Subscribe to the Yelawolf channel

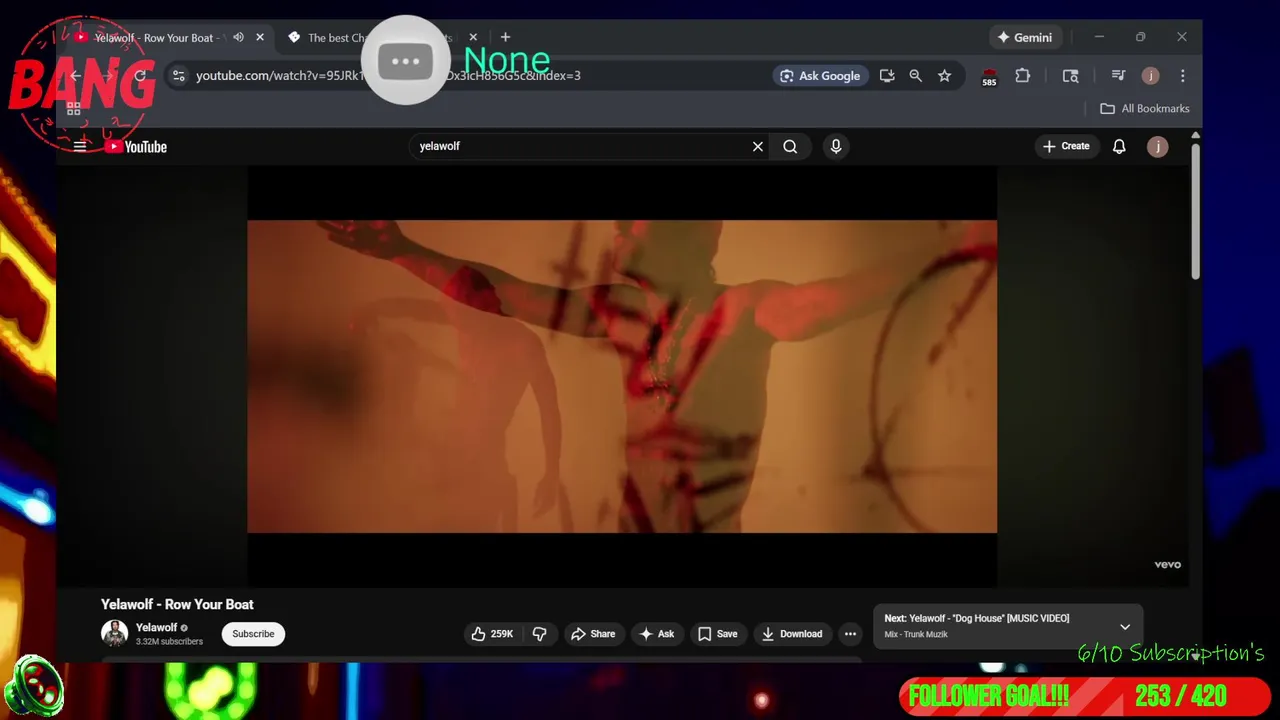coord(253,634)
